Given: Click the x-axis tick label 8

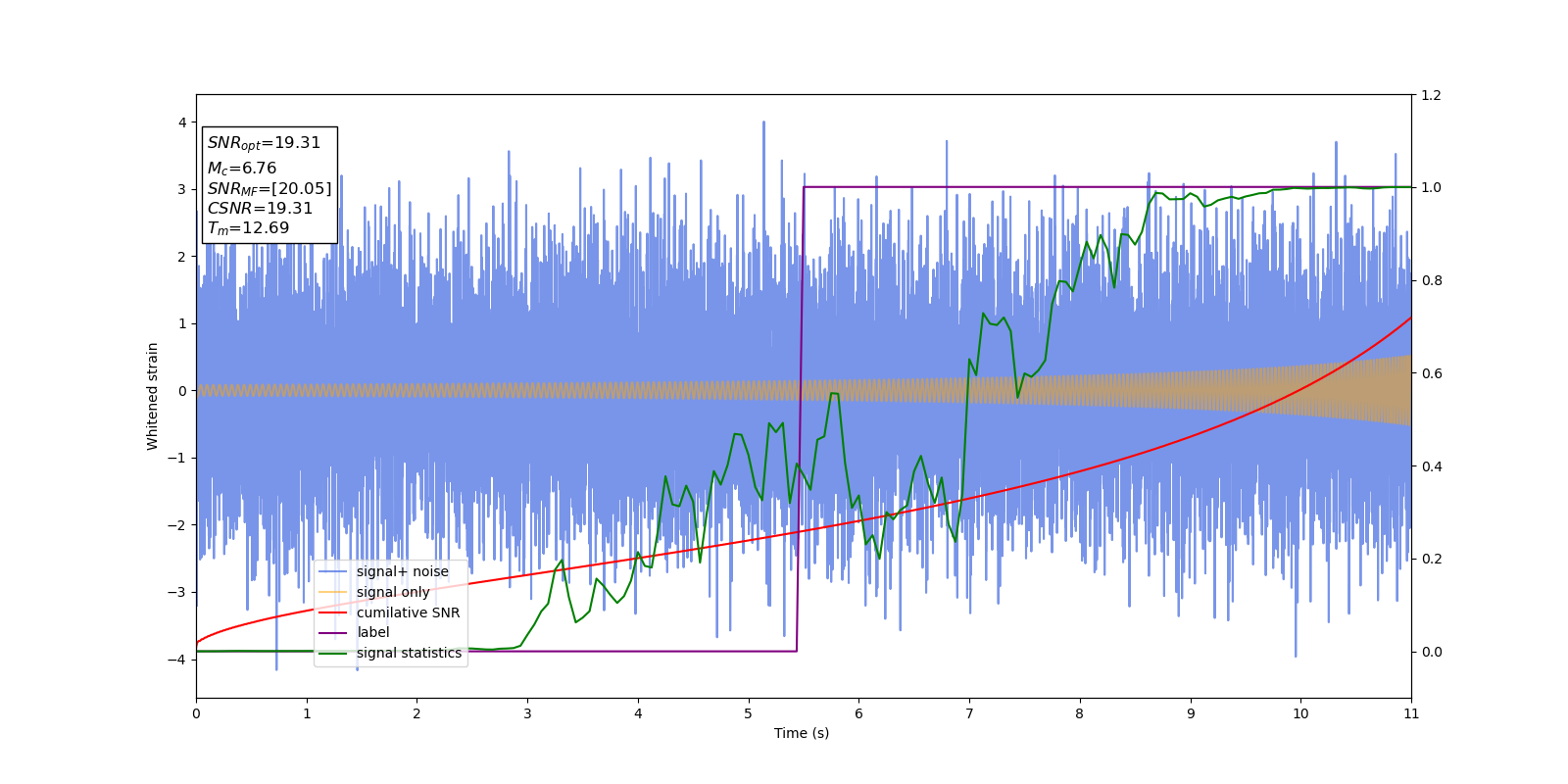Looking at the screenshot, I should pos(1080,713).
